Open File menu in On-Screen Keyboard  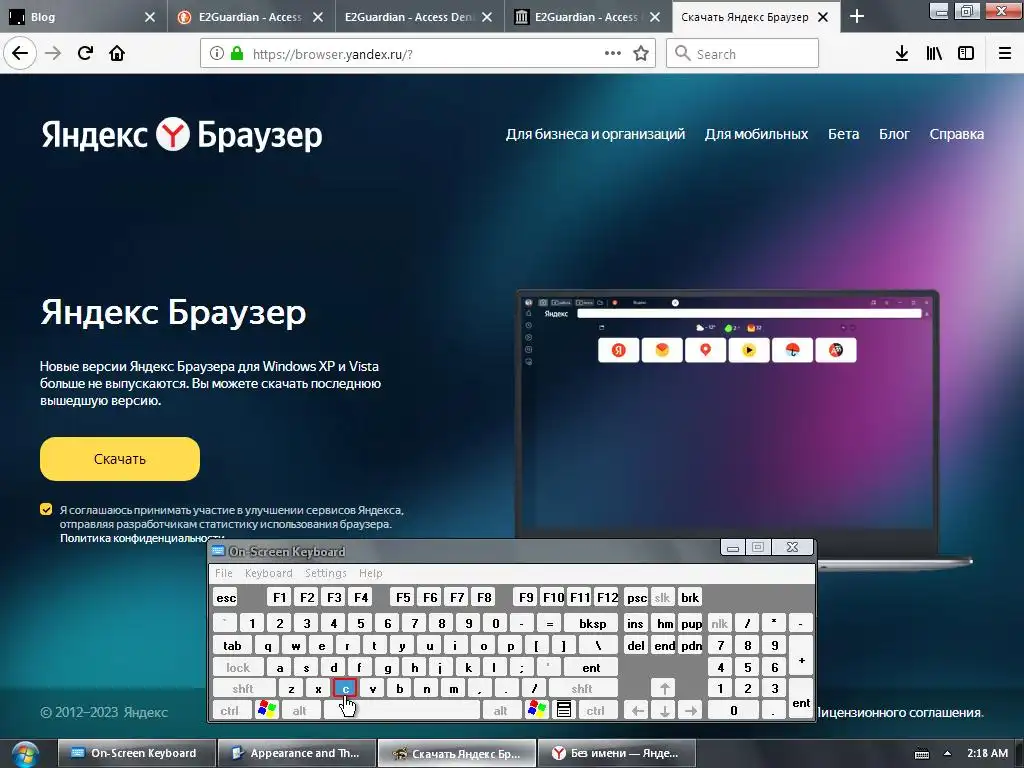click(224, 573)
